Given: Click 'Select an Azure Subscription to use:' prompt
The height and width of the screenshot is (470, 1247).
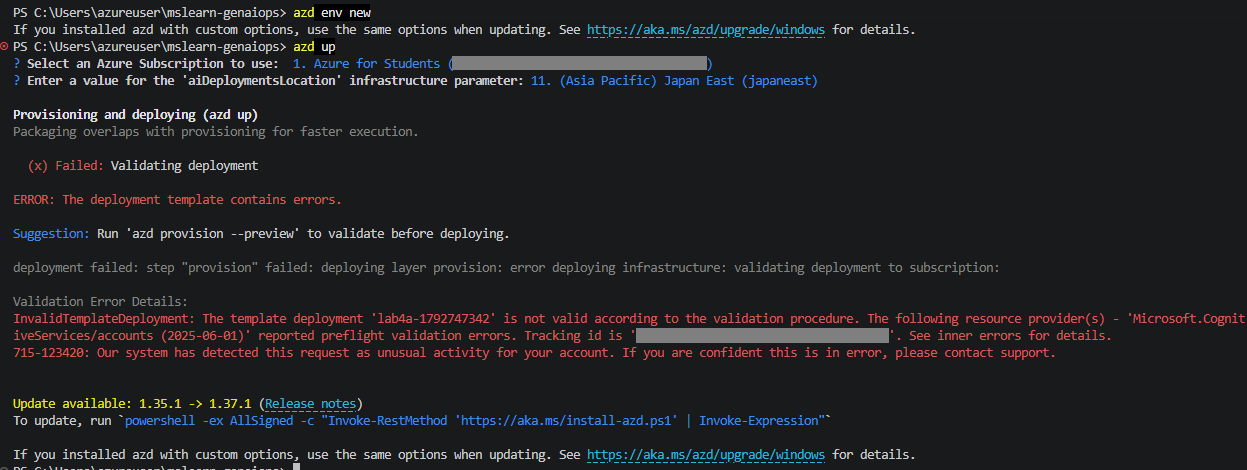Looking at the screenshot, I should tap(153, 64).
